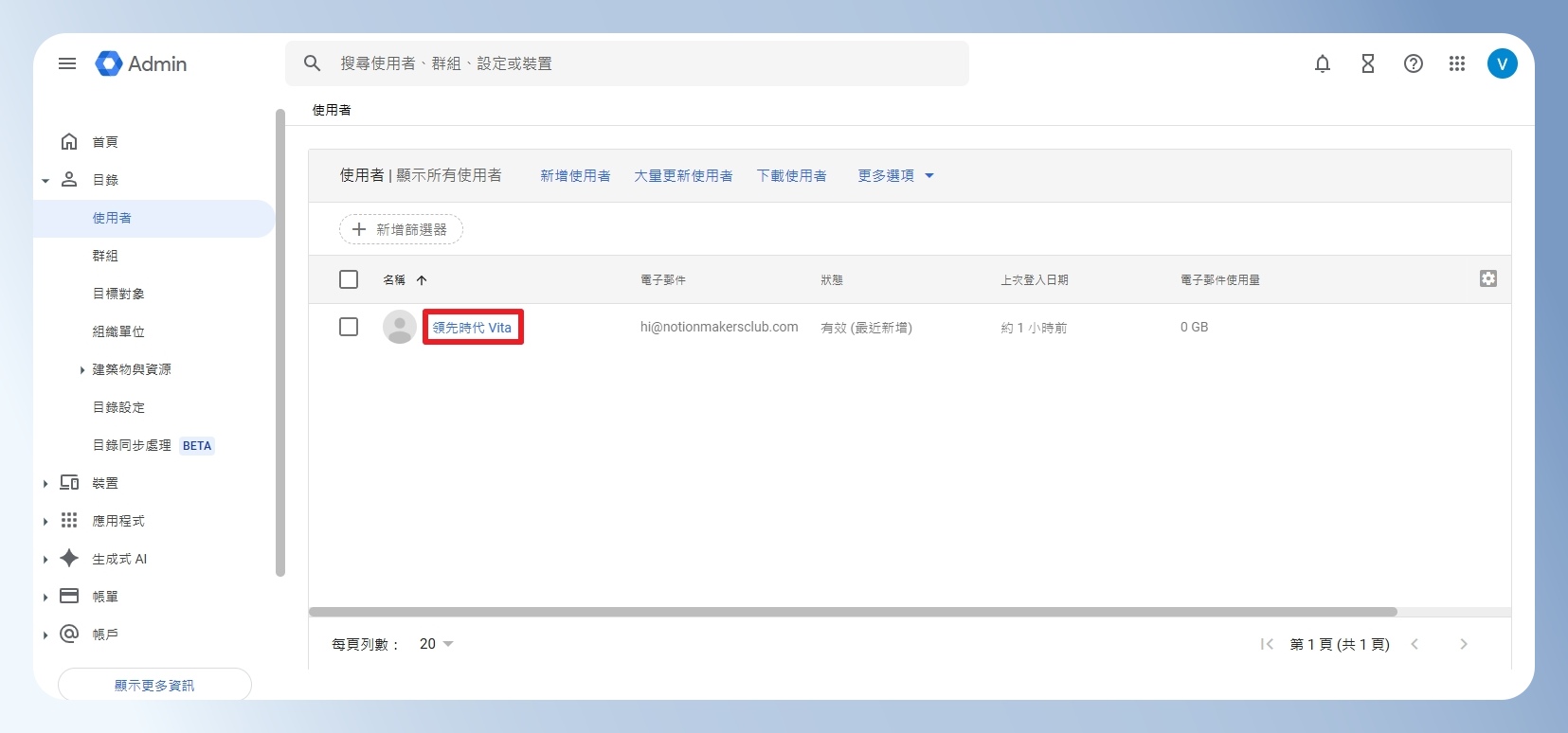Open the Google apps grid
This screenshot has height=733, width=1568.
point(1457,63)
